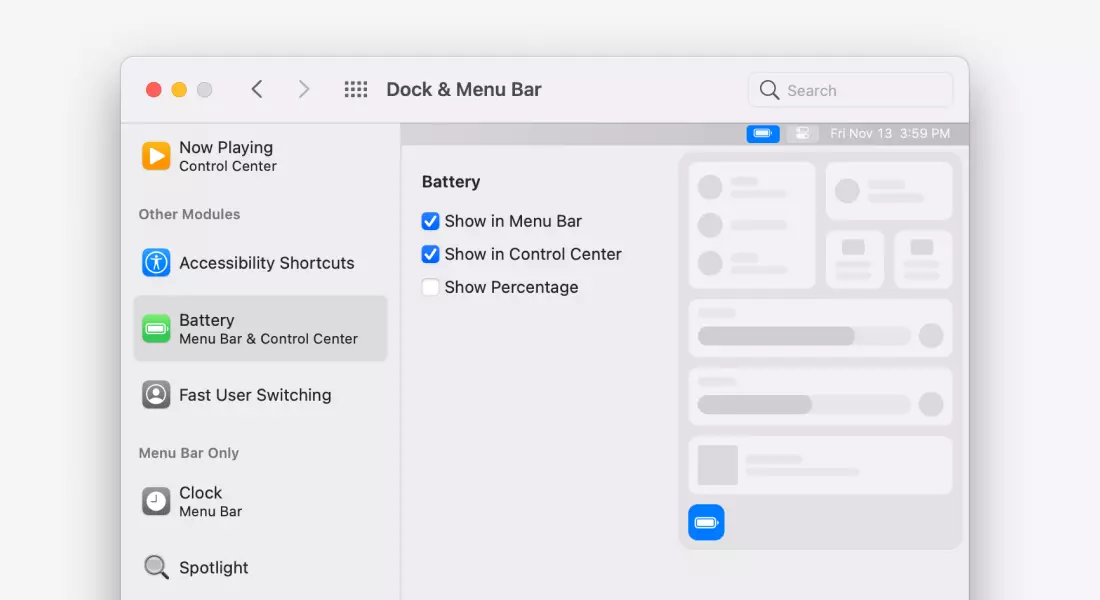This screenshot has height=600, width=1100.
Task: Click the Fast User Switching icon
Action: 156,394
